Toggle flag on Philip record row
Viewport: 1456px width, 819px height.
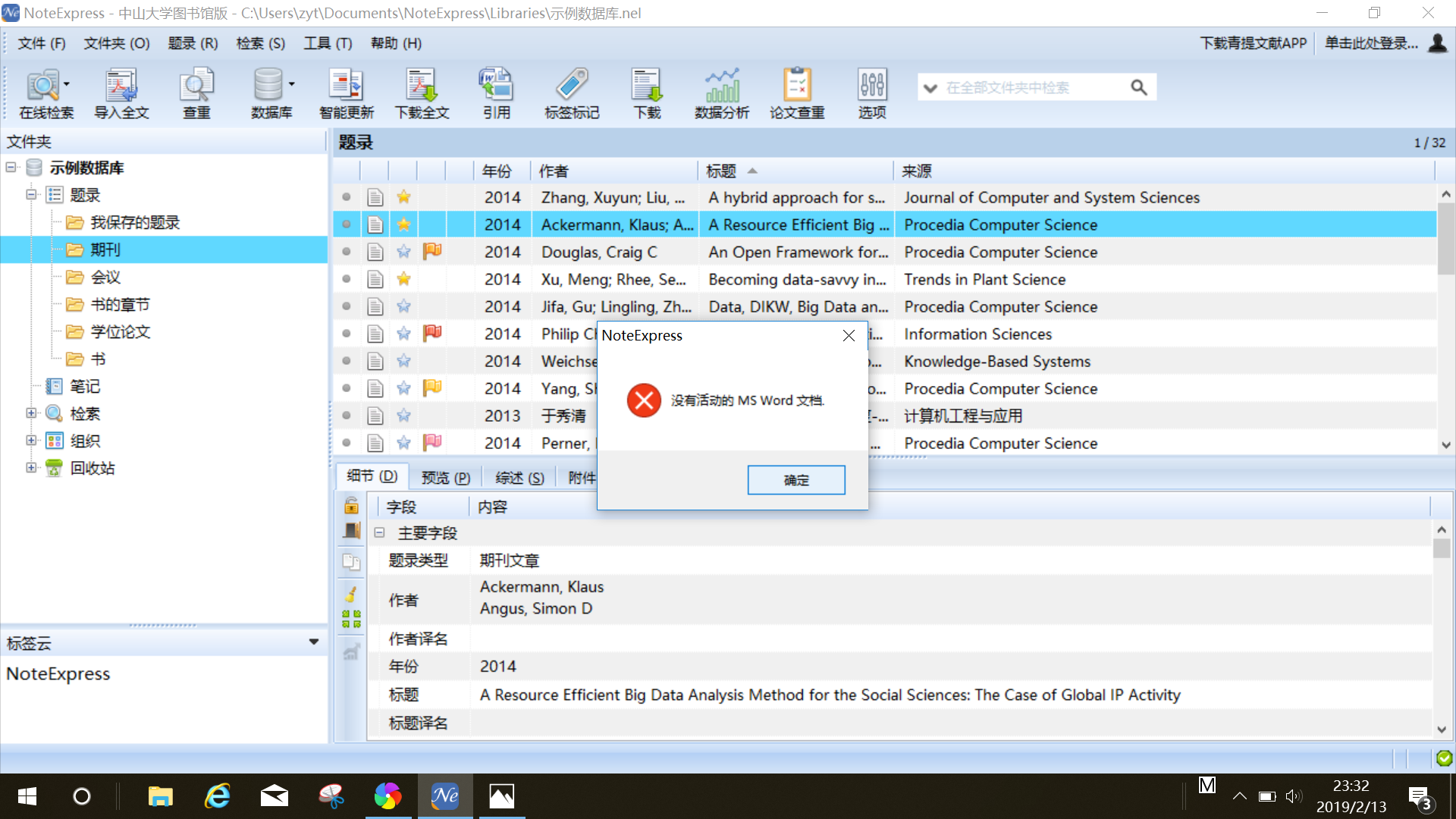tap(432, 333)
